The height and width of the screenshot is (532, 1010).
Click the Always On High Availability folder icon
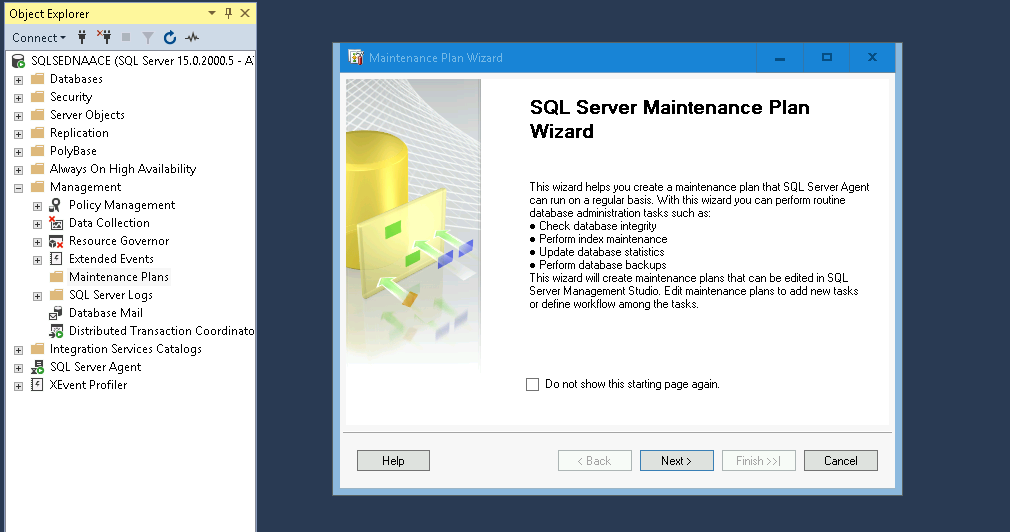[38, 169]
